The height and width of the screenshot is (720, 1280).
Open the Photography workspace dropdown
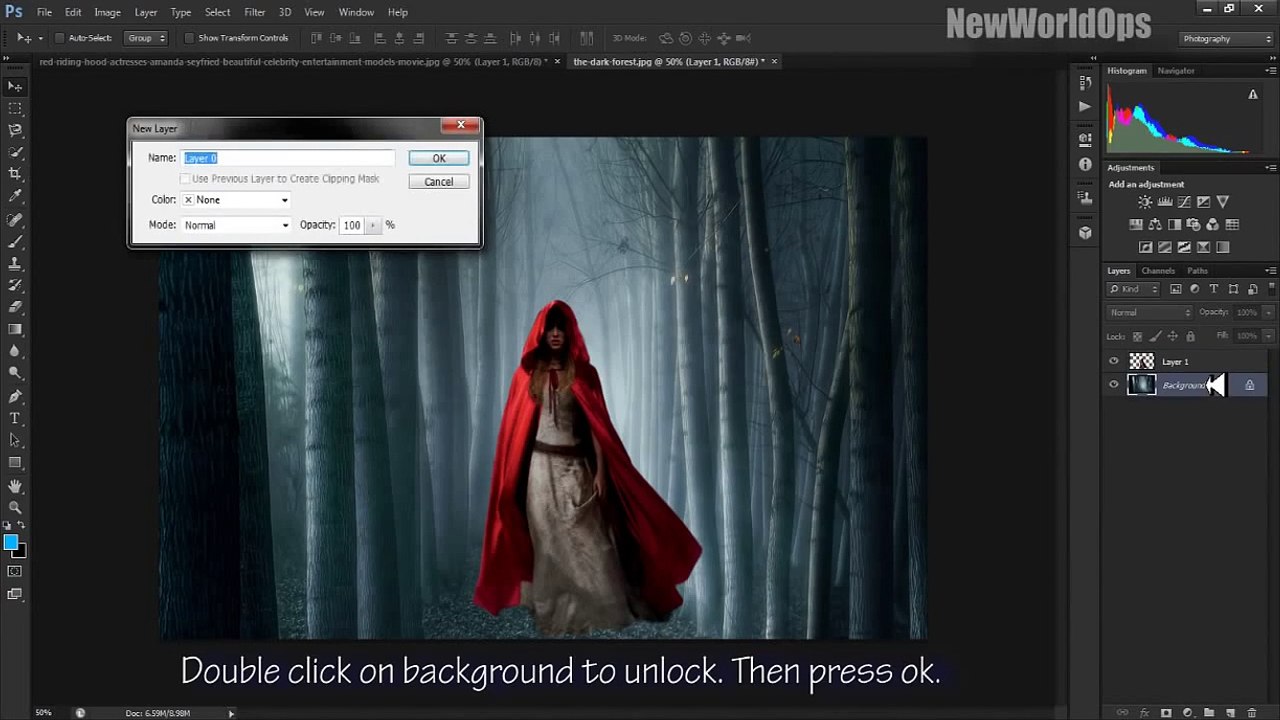tap(1225, 39)
